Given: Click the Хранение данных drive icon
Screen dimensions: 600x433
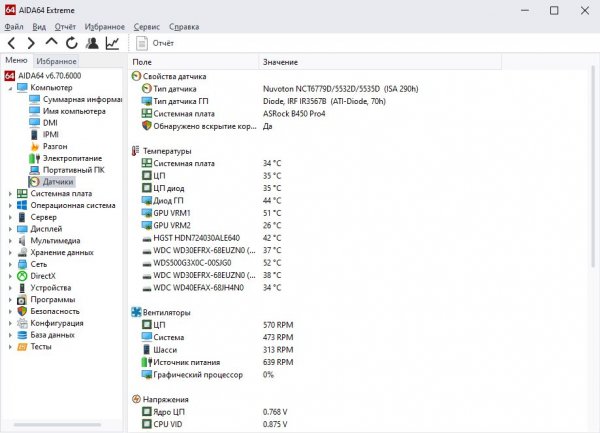Looking at the screenshot, I should pos(22,252).
